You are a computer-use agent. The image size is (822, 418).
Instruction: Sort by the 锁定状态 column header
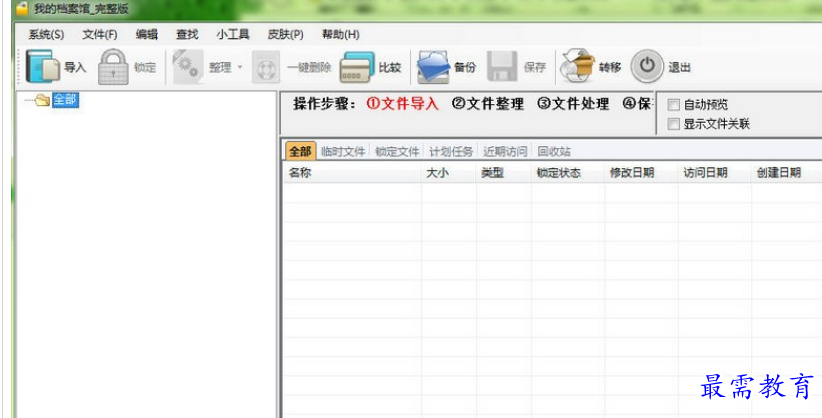[568, 173]
